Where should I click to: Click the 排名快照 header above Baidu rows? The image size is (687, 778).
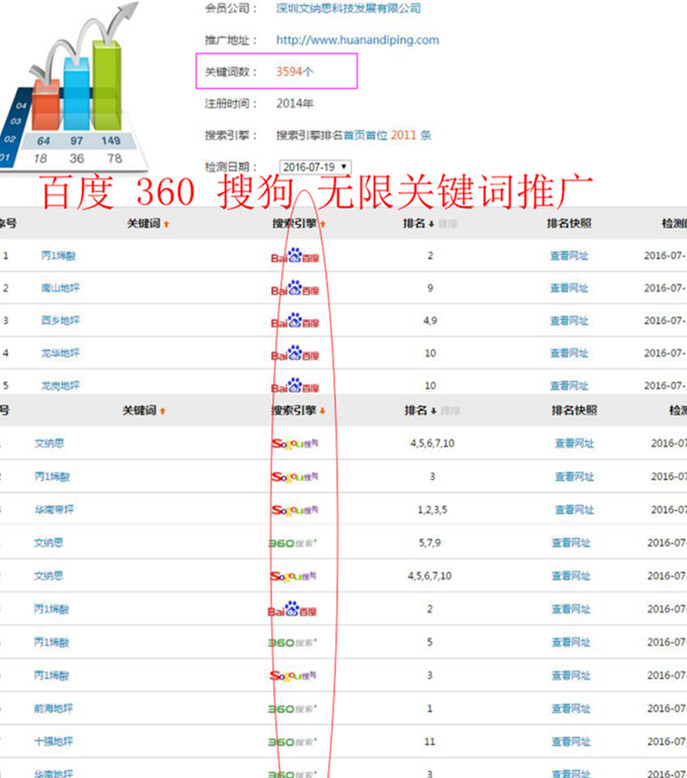tap(569, 224)
